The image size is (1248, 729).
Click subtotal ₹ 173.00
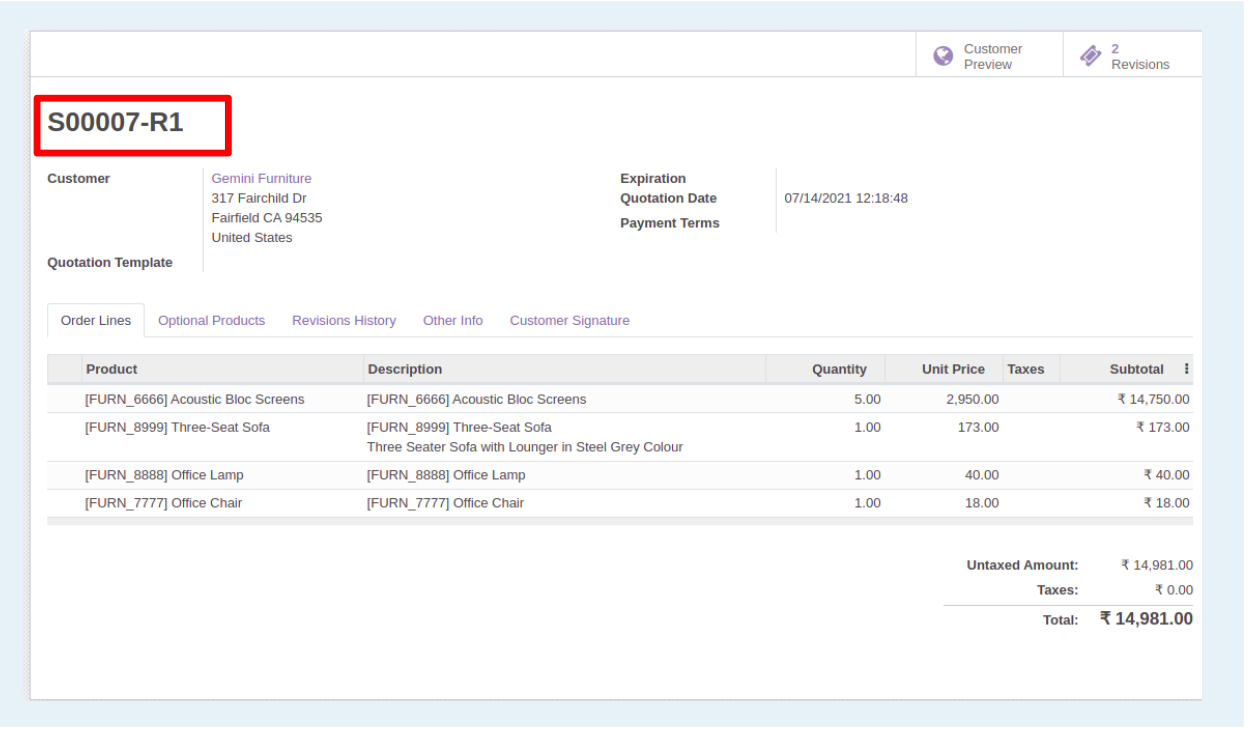[x=1163, y=427]
